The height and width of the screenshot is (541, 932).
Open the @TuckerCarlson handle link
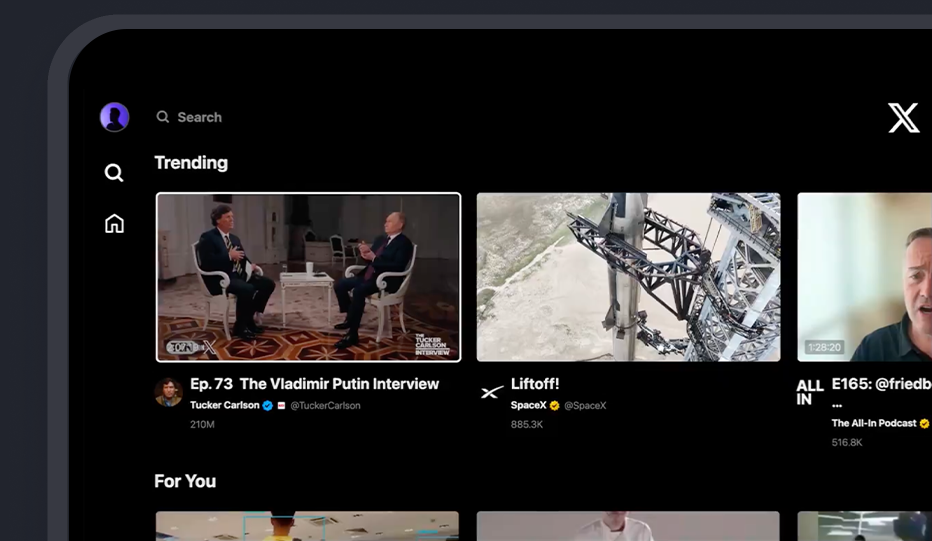(x=325, y=406)
